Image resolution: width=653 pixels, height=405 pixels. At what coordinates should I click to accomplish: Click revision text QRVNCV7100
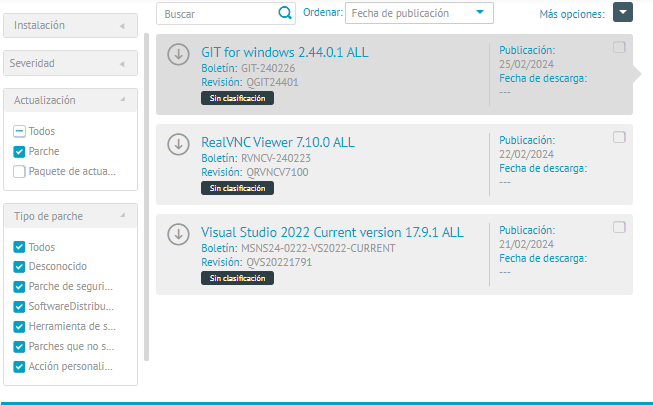[277, 172]
